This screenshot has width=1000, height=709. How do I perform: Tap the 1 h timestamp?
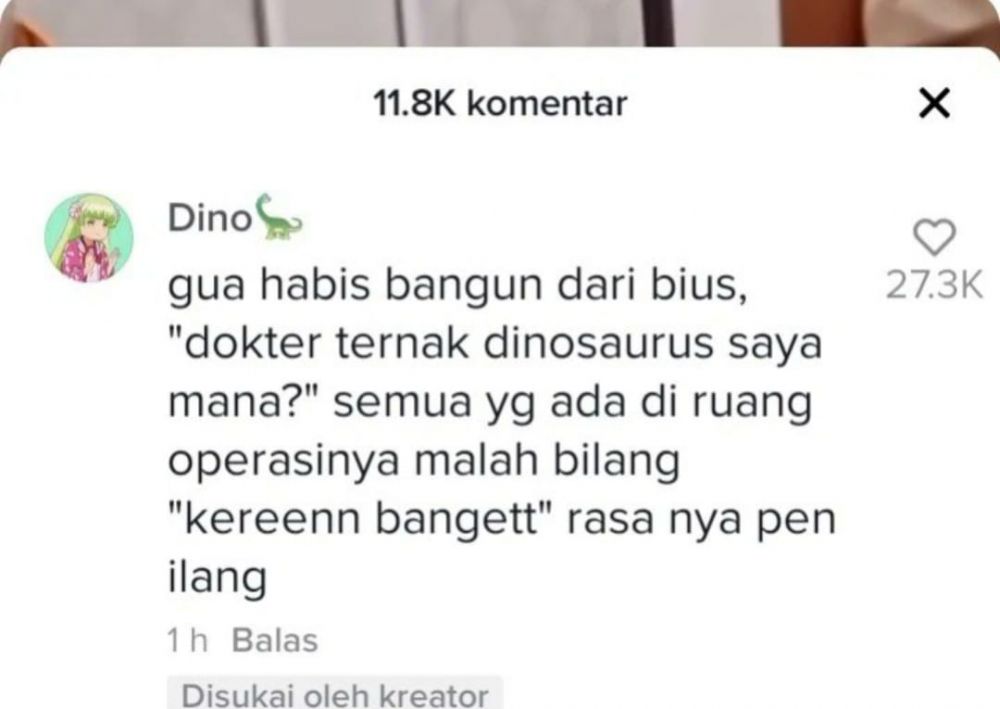pyautogui.click(x=188, y=640)
